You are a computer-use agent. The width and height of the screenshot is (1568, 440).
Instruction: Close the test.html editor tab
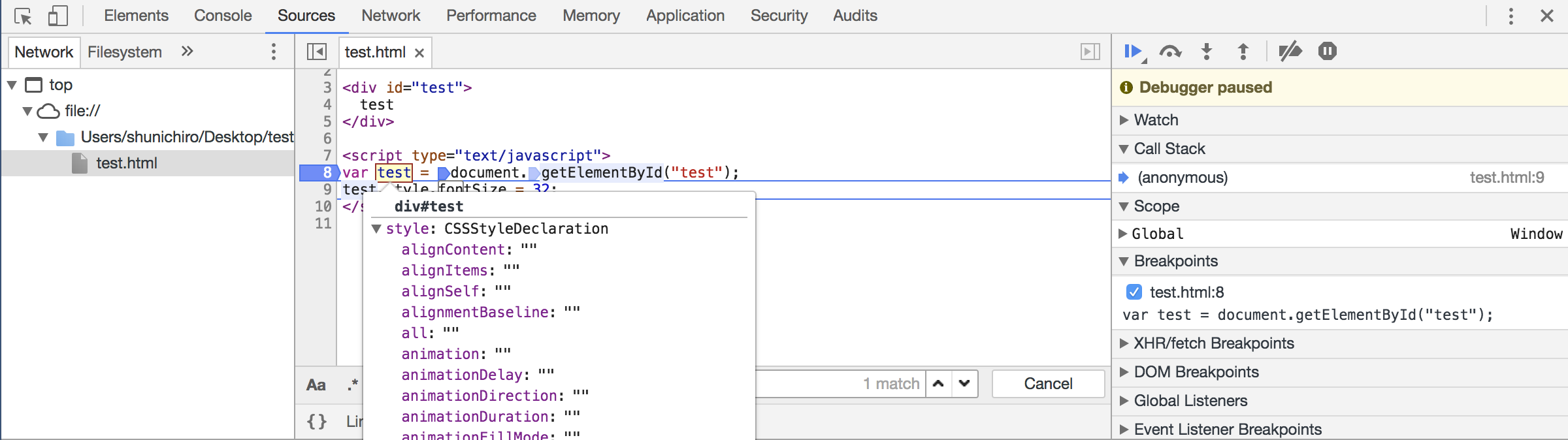click(419, 53)
